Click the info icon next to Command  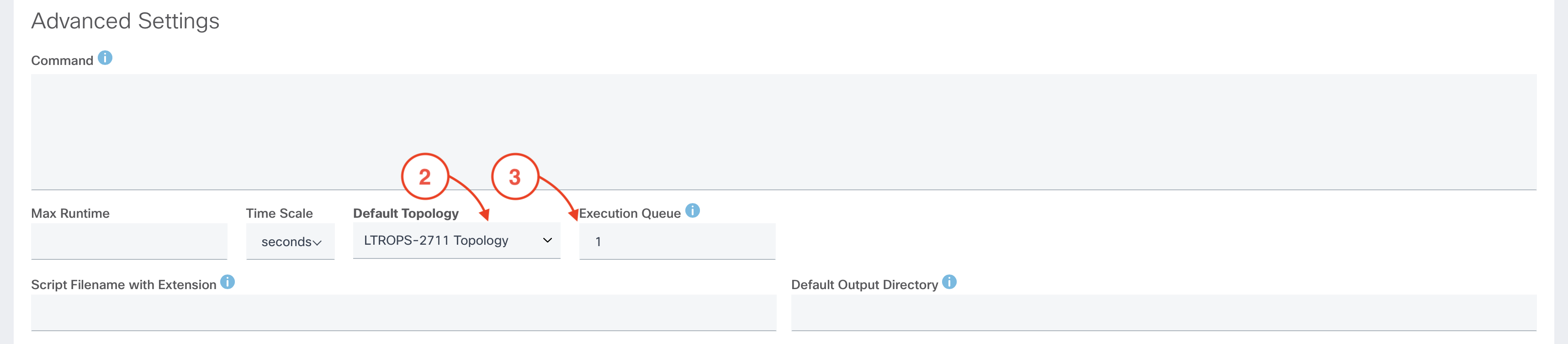(x=105, y=58)
